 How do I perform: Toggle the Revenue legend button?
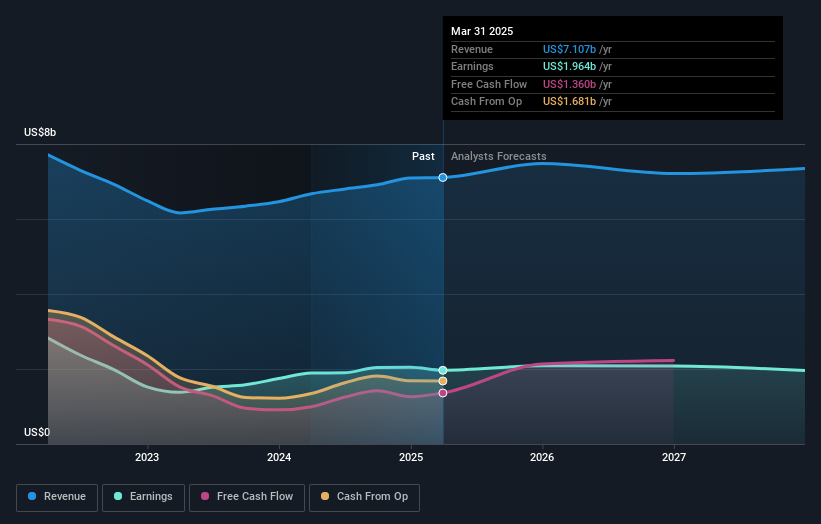57,497
